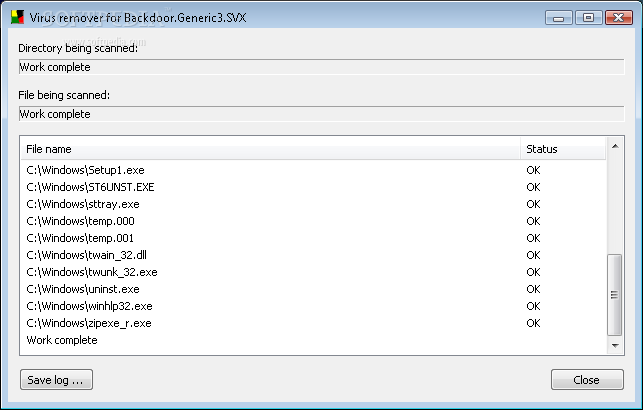This screenshot has height=410, width=643.
Task: Click the Save log button
Action: [x=56, y=380]
